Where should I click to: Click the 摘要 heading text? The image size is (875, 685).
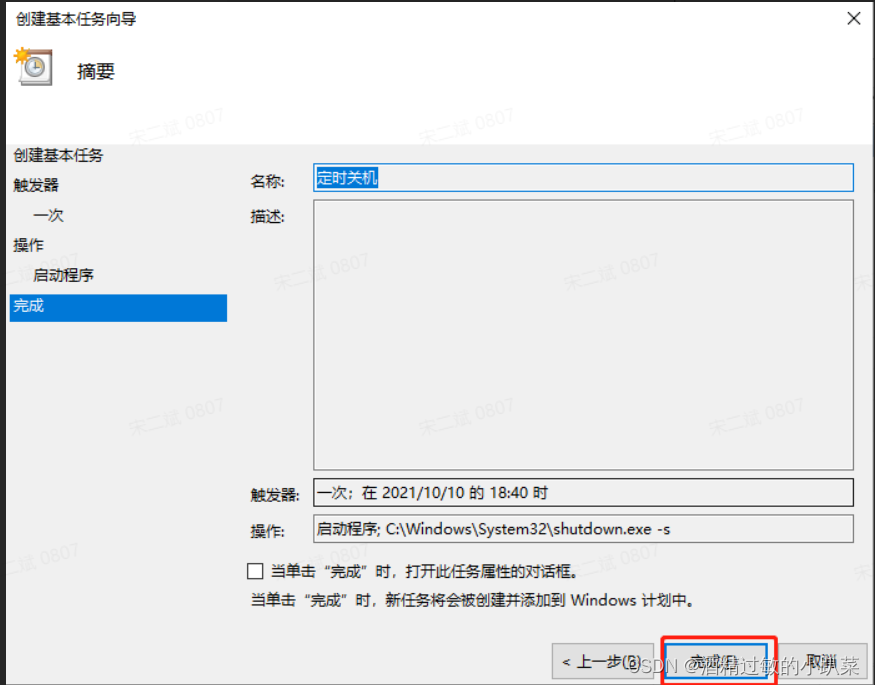coord(96,71)
